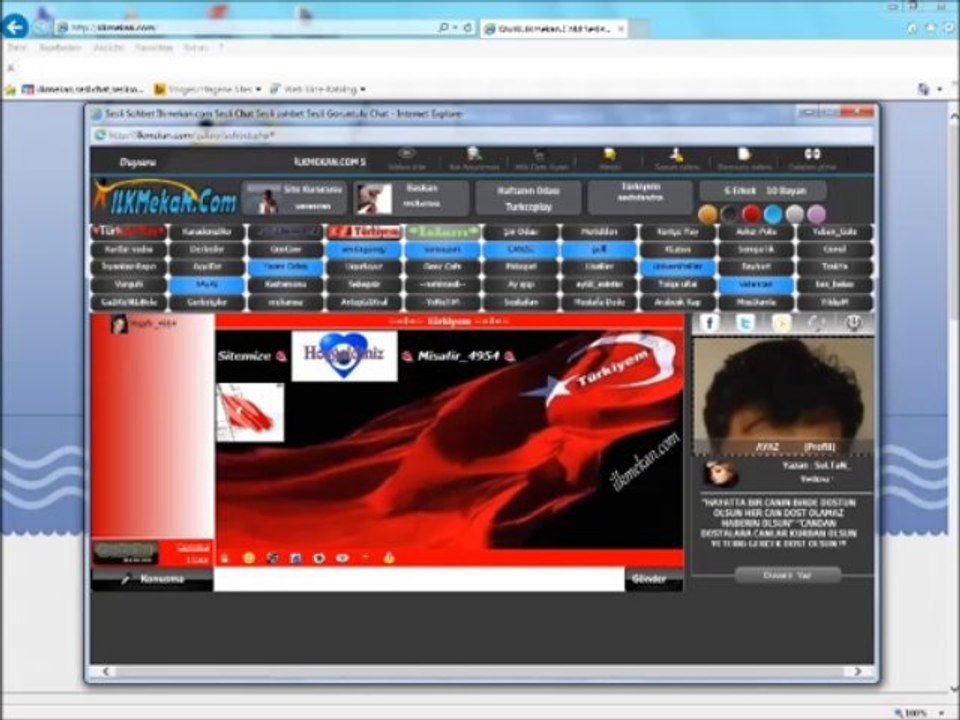Click the IE tools gear icon
The image size is (960, 720).
tap(949, 28)
